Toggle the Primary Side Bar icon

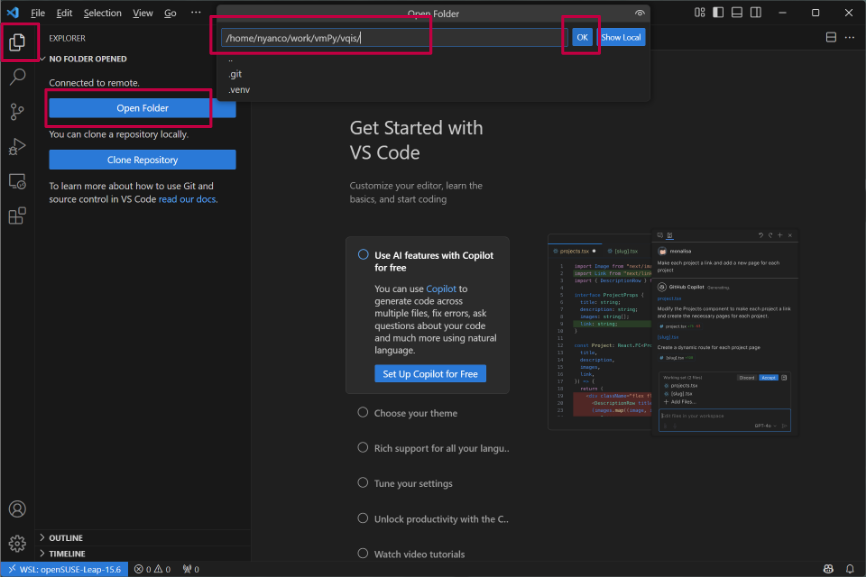pyautogui.click(x=718, y=12)
